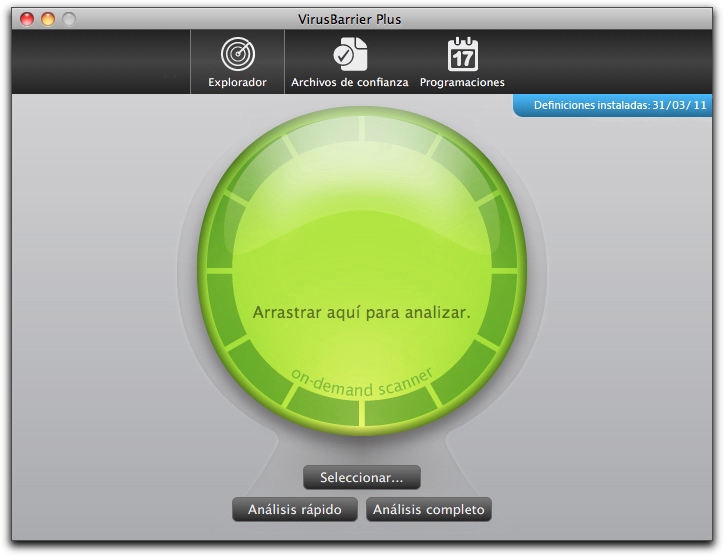Viewport: 724px width, 556px height.
Task: Click the green on-demand scanner drop zone
Action: pyautogui.click(x=362, y=272)
